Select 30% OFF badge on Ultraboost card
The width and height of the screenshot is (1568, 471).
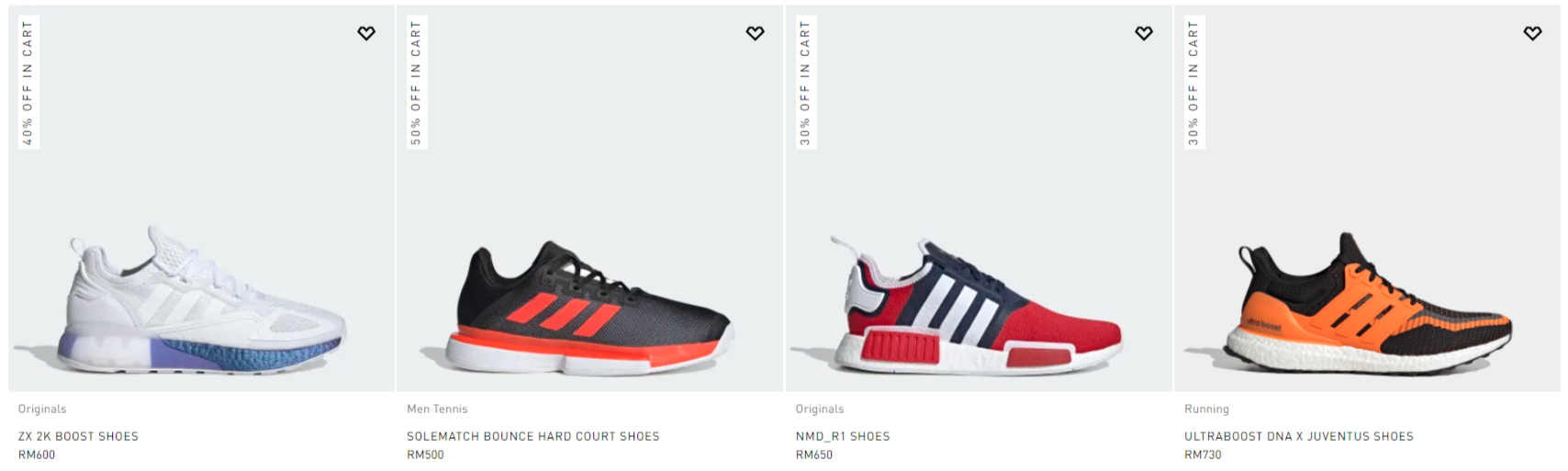[1194, 83]
